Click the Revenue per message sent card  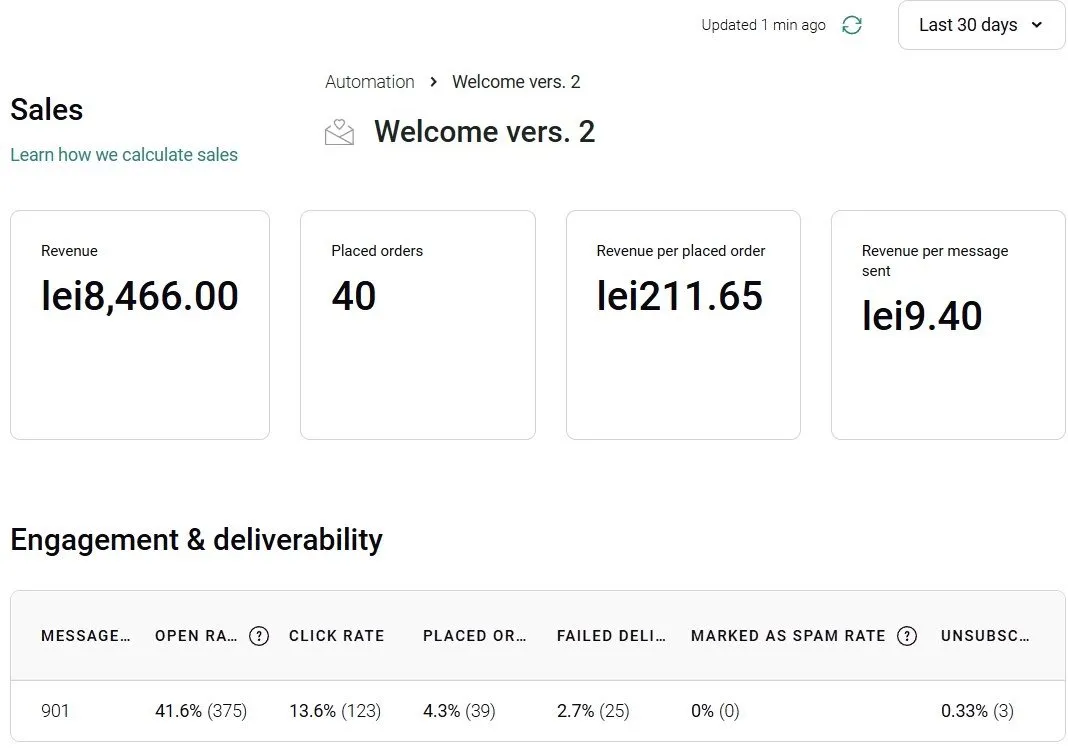948,325
